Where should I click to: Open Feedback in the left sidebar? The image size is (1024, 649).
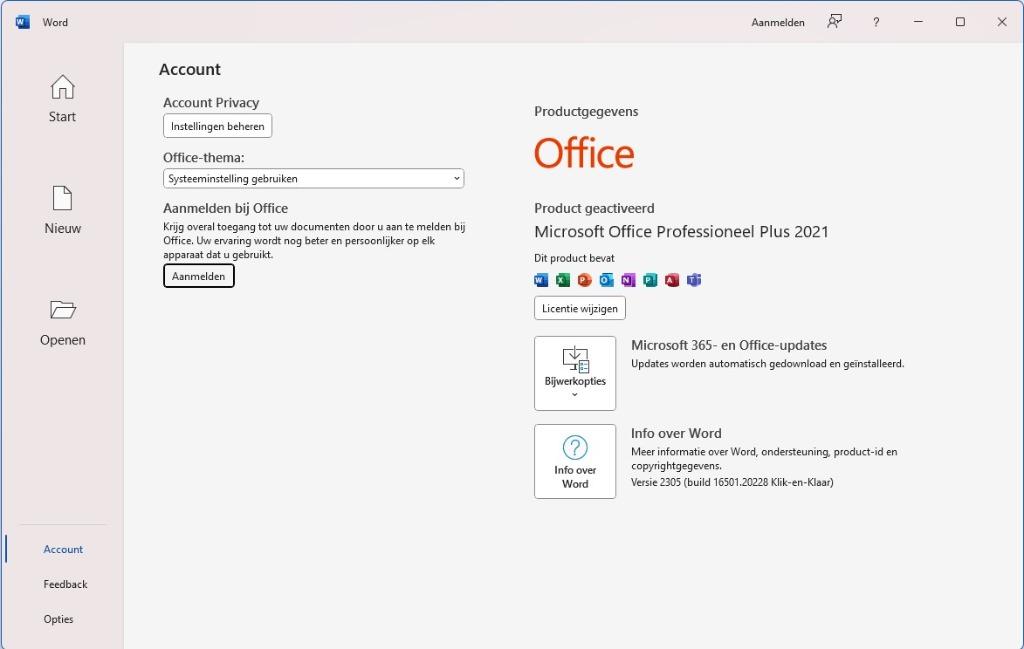65,584
